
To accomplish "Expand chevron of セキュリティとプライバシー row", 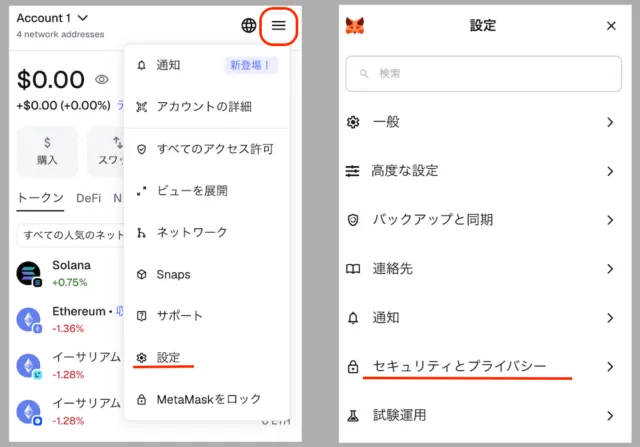I will click(610, 367).
